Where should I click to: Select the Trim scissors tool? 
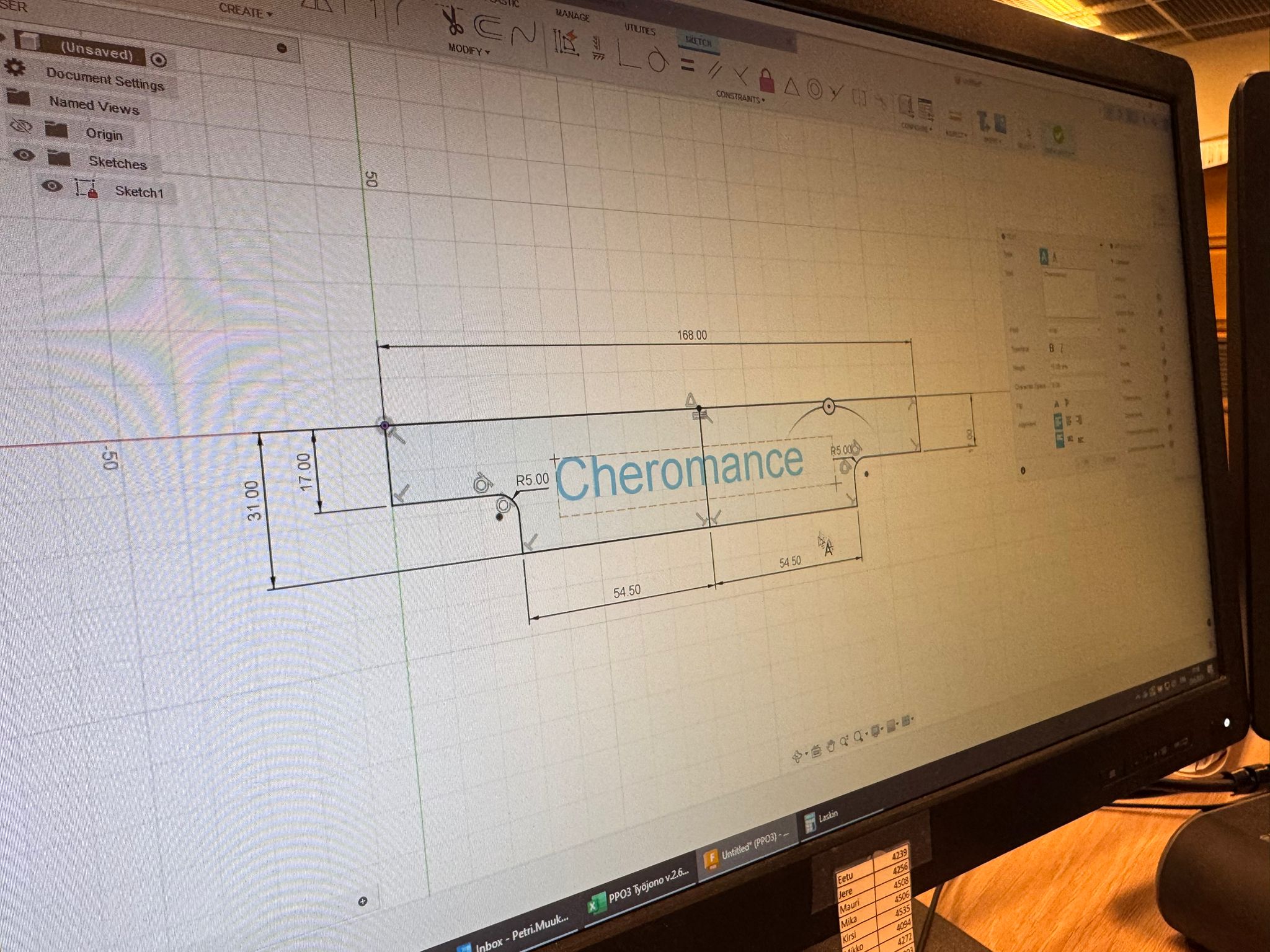coord(453,21)
